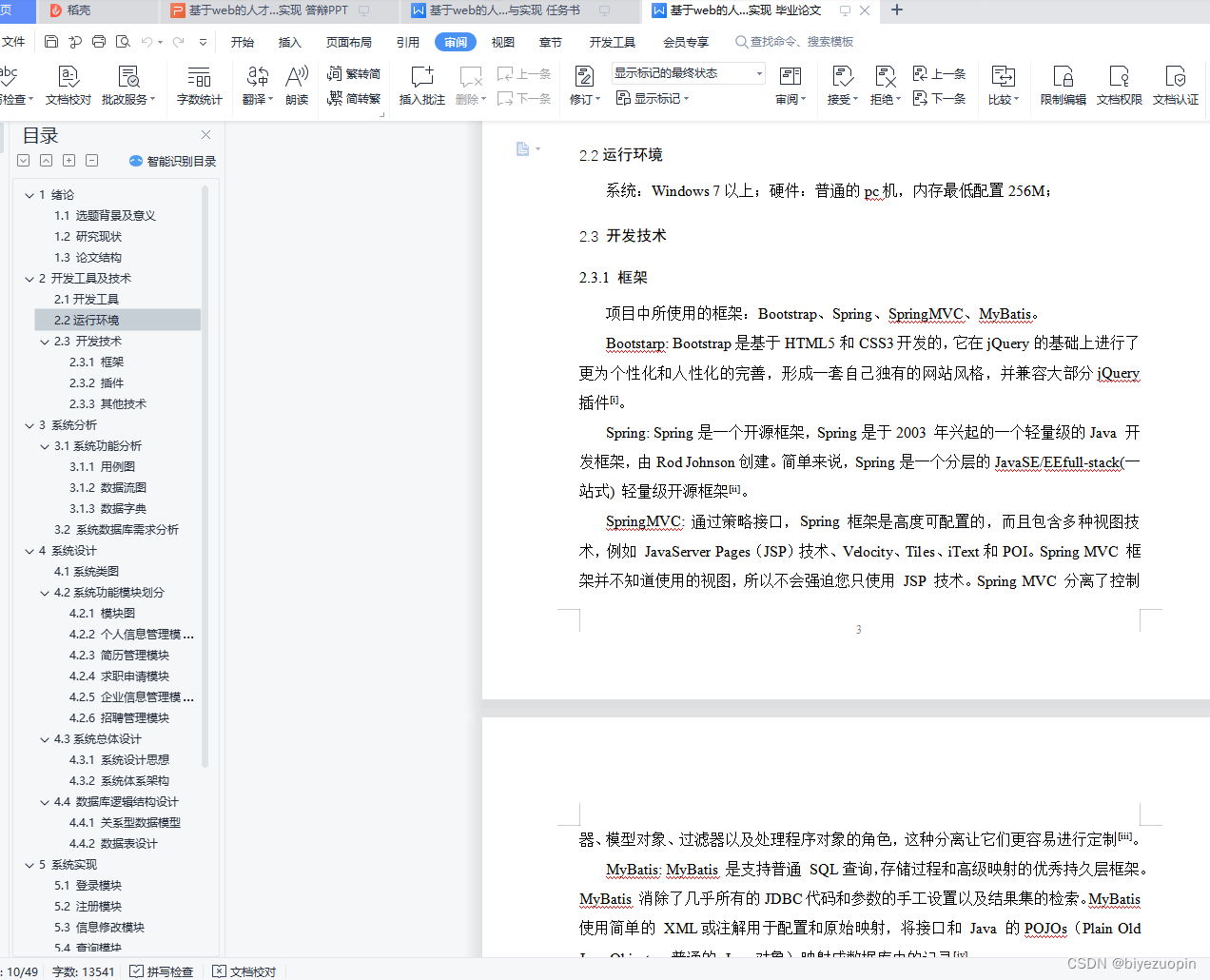Click the Print Preview icon
The image size is (1210, 980).
[x=123, y=42]
